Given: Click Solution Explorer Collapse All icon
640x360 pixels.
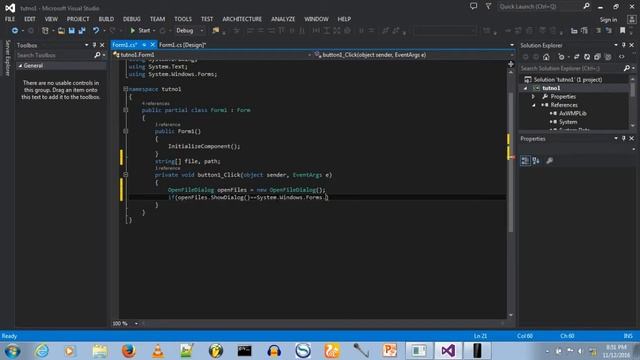Looking at the screenshot, I should (597, 57).
